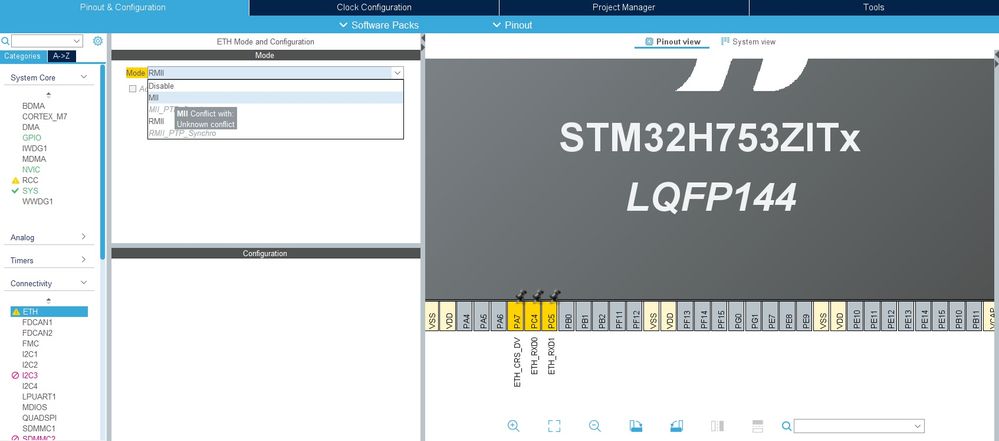The width and height of the screenshot is (999, 441).
Task: Open the Clock Configuration tab
Action: (x=374, y=8)
